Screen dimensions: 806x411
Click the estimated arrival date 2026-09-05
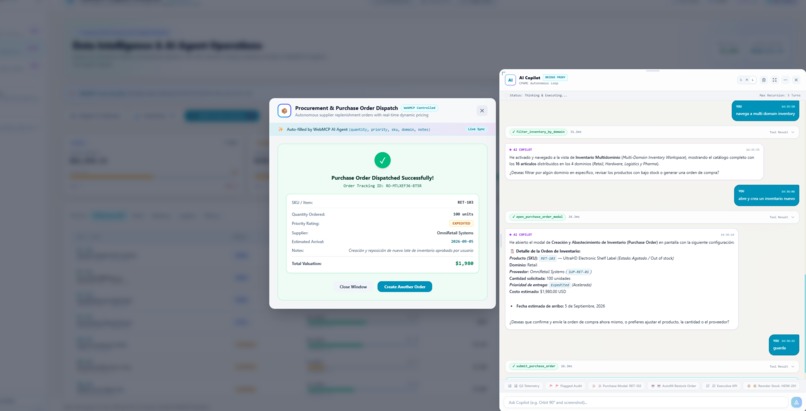coord(462,241)
